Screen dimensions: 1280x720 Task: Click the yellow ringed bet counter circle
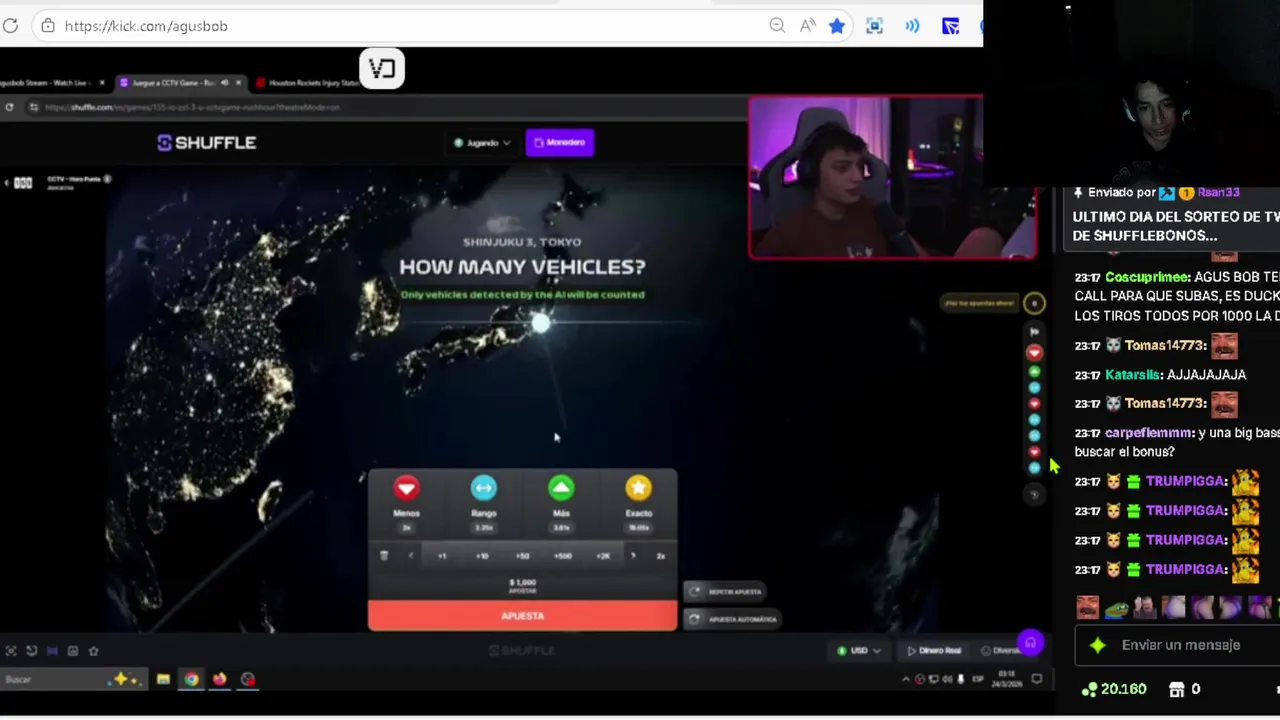(1035, 303)
